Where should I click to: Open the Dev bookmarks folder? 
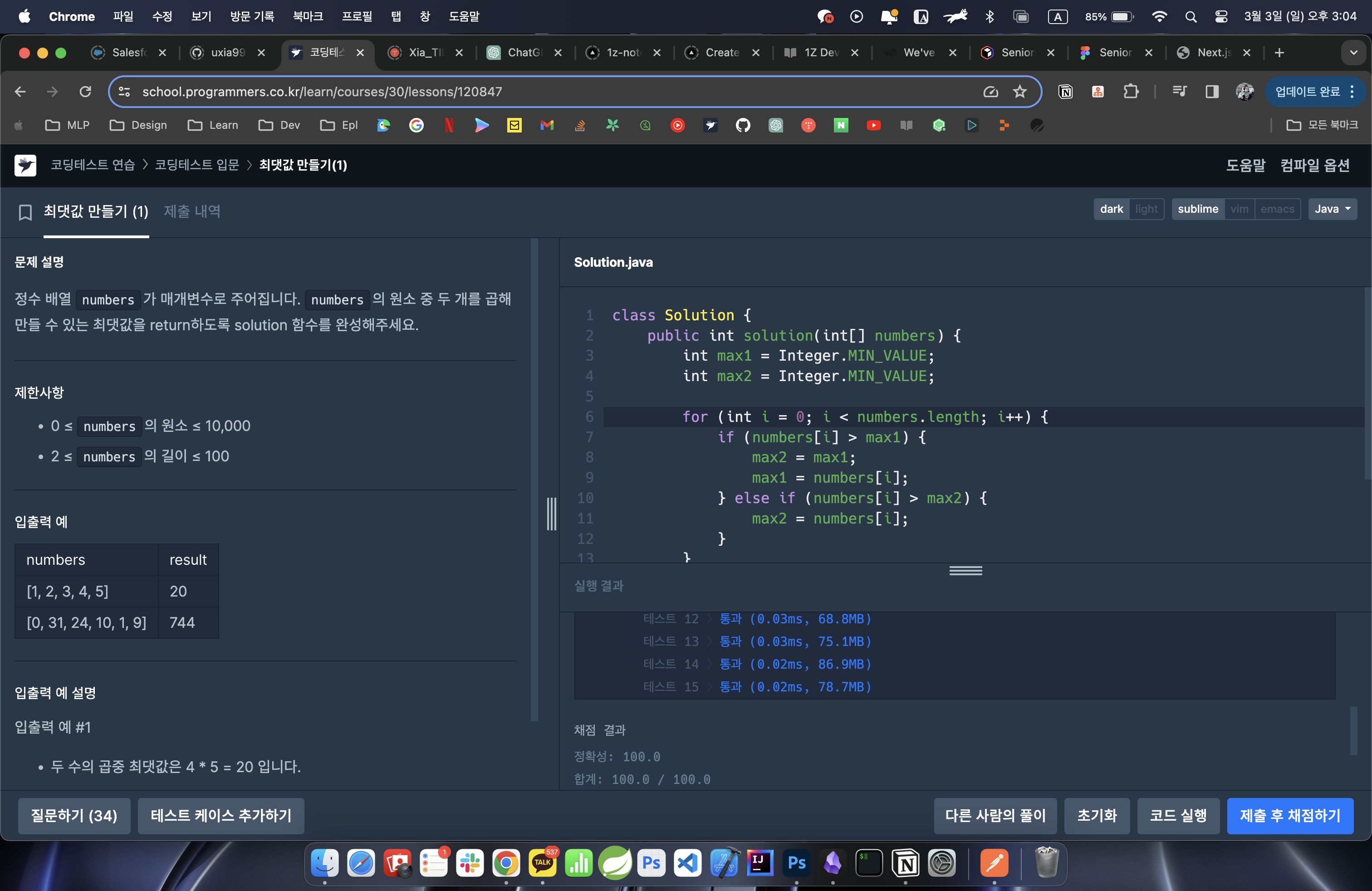pos(279,125)
